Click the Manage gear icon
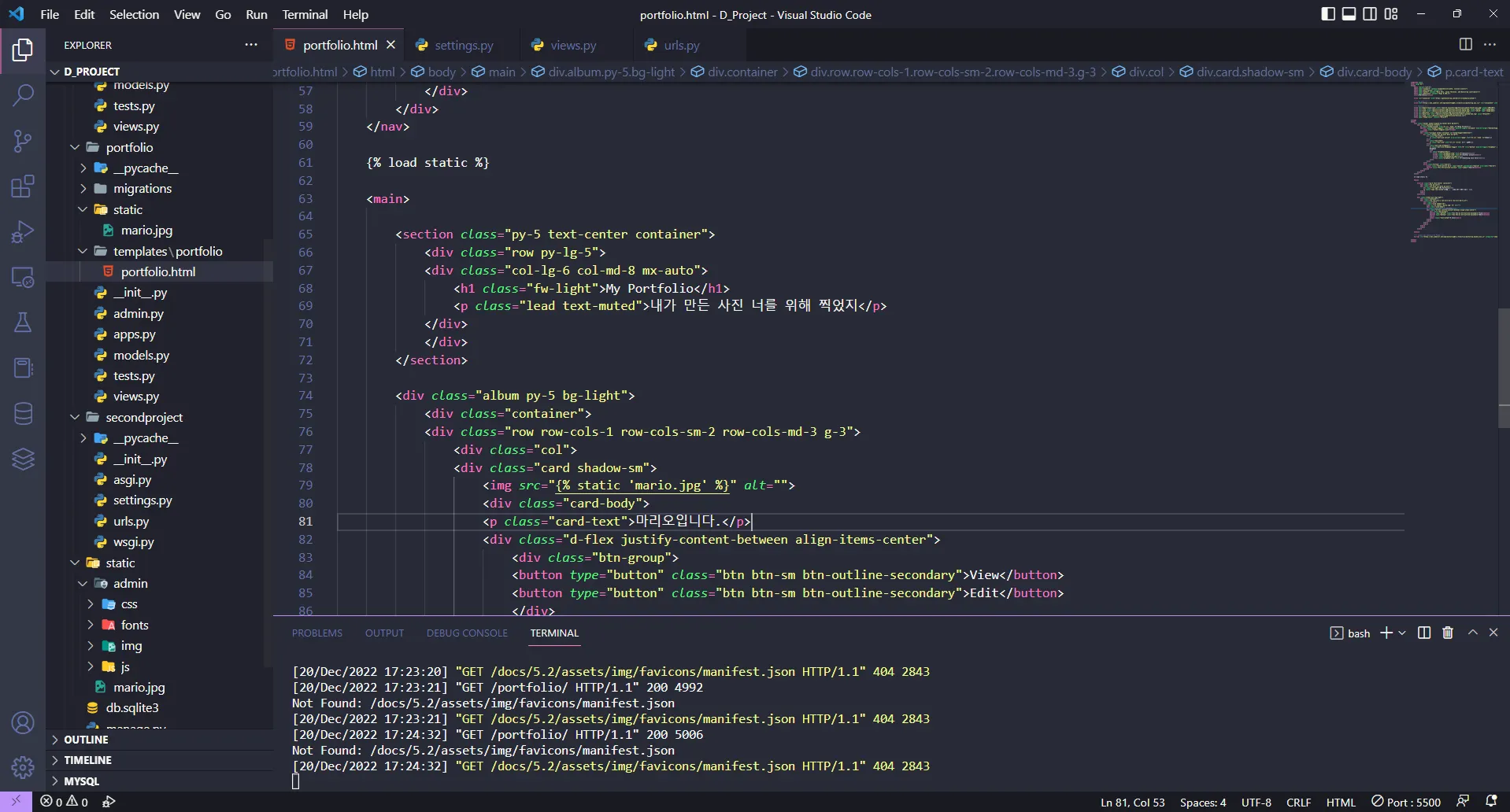The height and width of the screenshot is (812, 1510). tap(23, 766)
